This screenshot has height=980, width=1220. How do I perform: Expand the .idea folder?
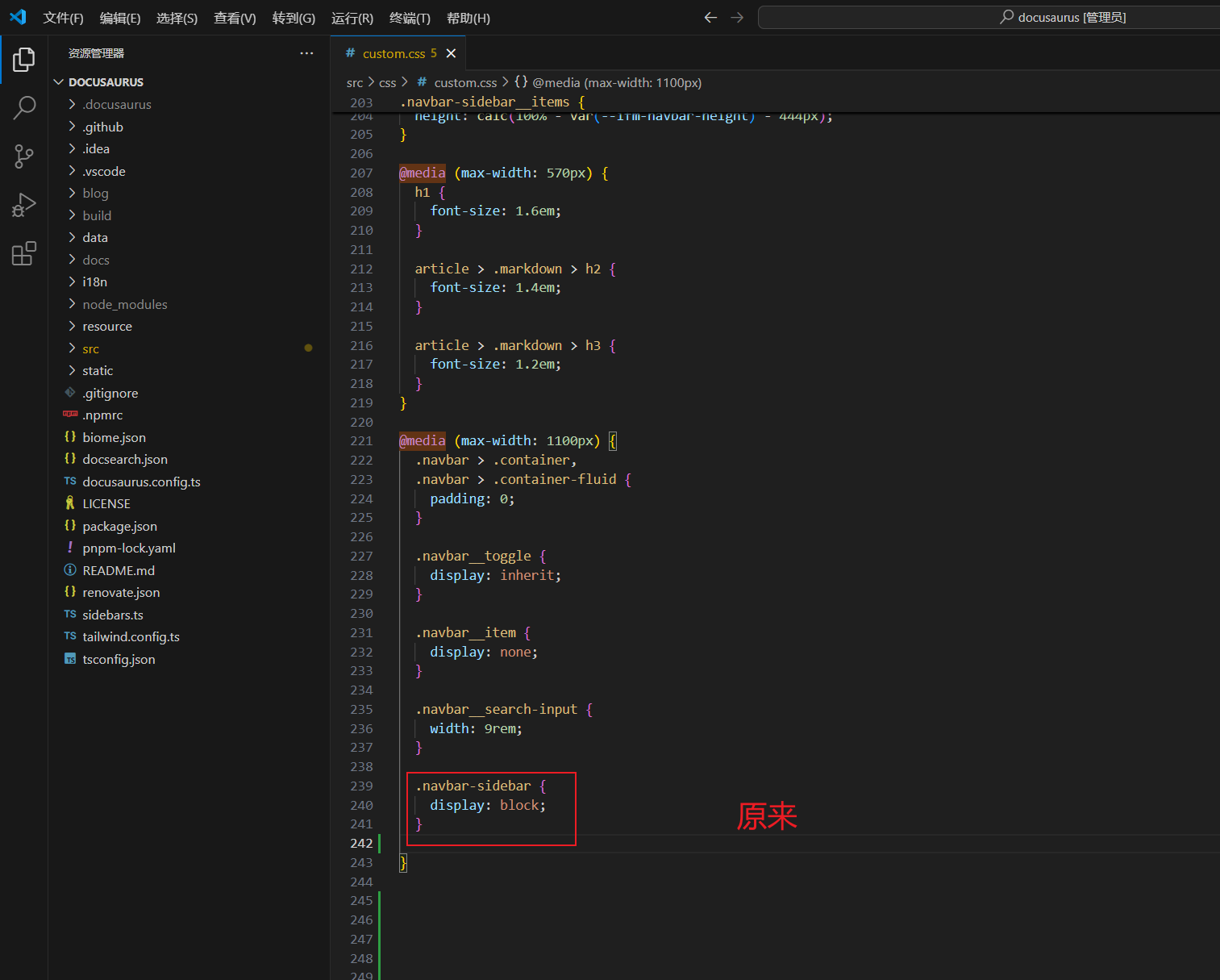[189, 148]
